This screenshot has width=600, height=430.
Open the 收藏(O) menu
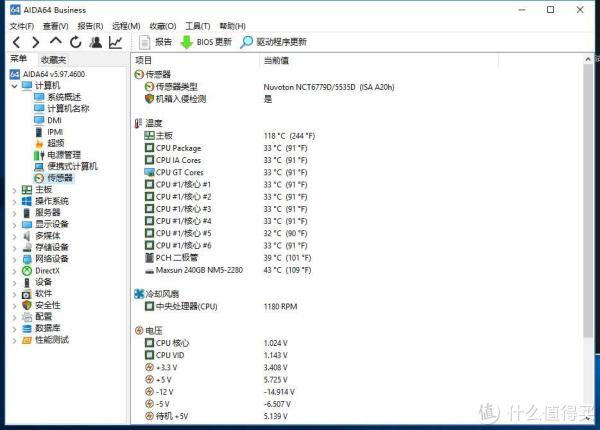tap(163, 26)
